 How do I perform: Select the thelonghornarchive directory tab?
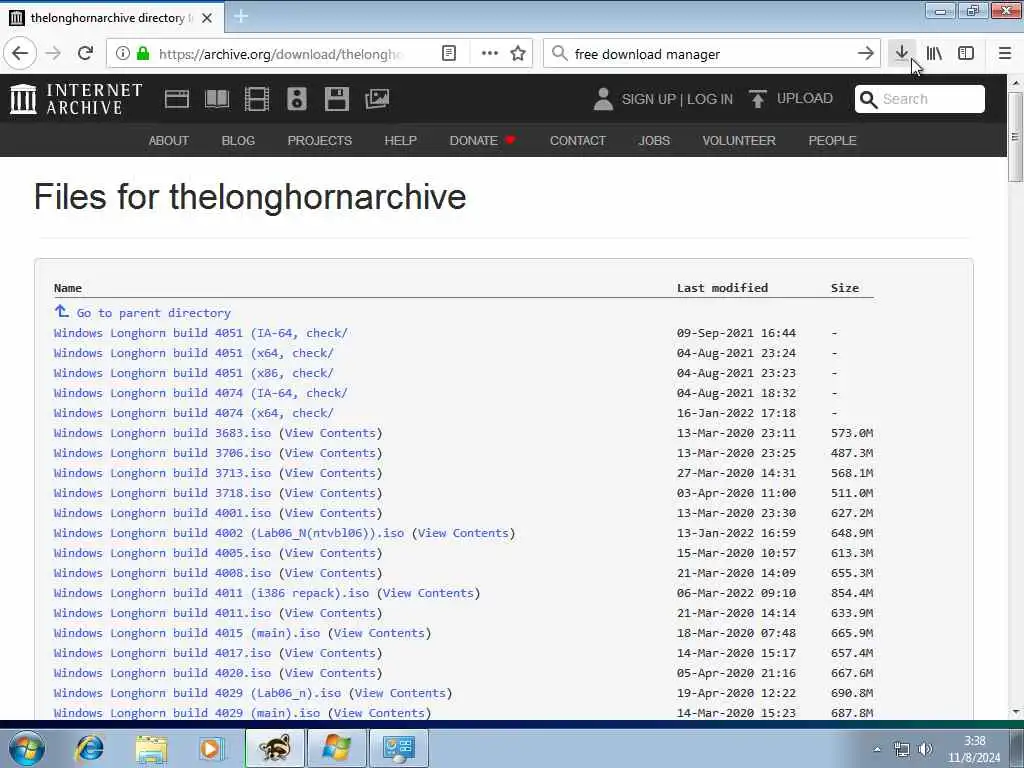coord(112,18)
